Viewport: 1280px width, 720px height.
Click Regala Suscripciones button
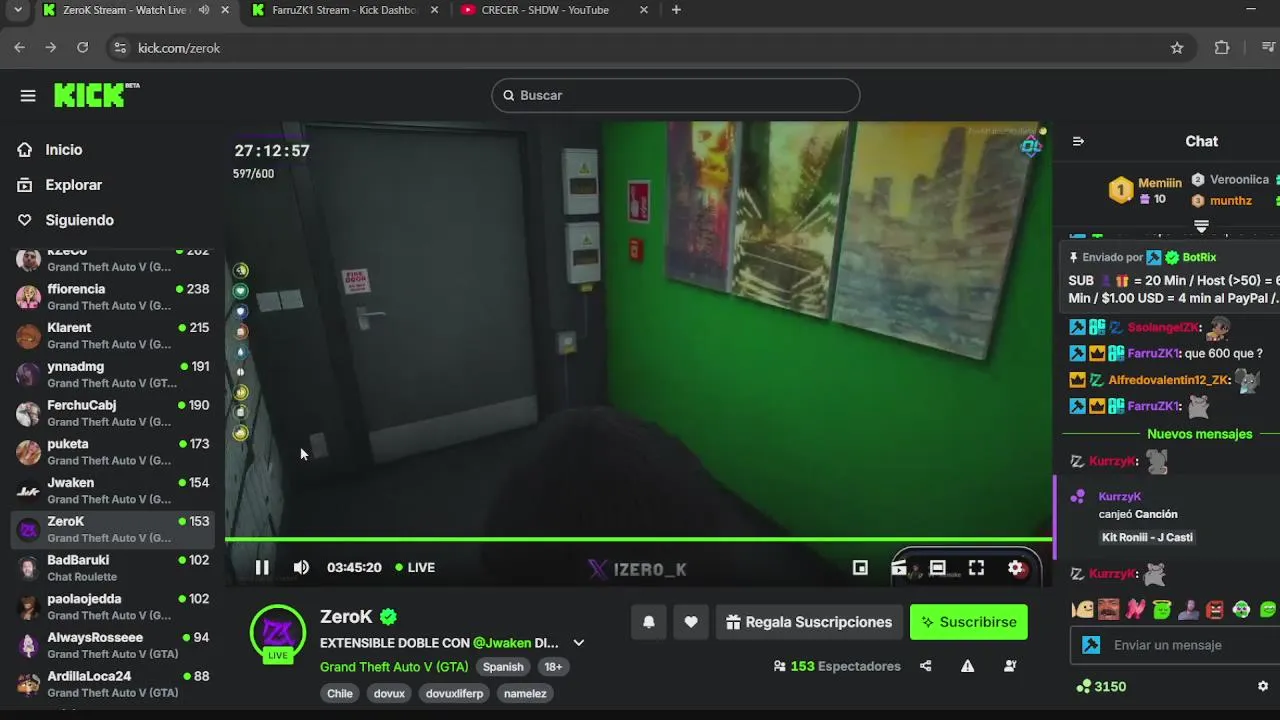pyautogui.click(x=809, y=622)
